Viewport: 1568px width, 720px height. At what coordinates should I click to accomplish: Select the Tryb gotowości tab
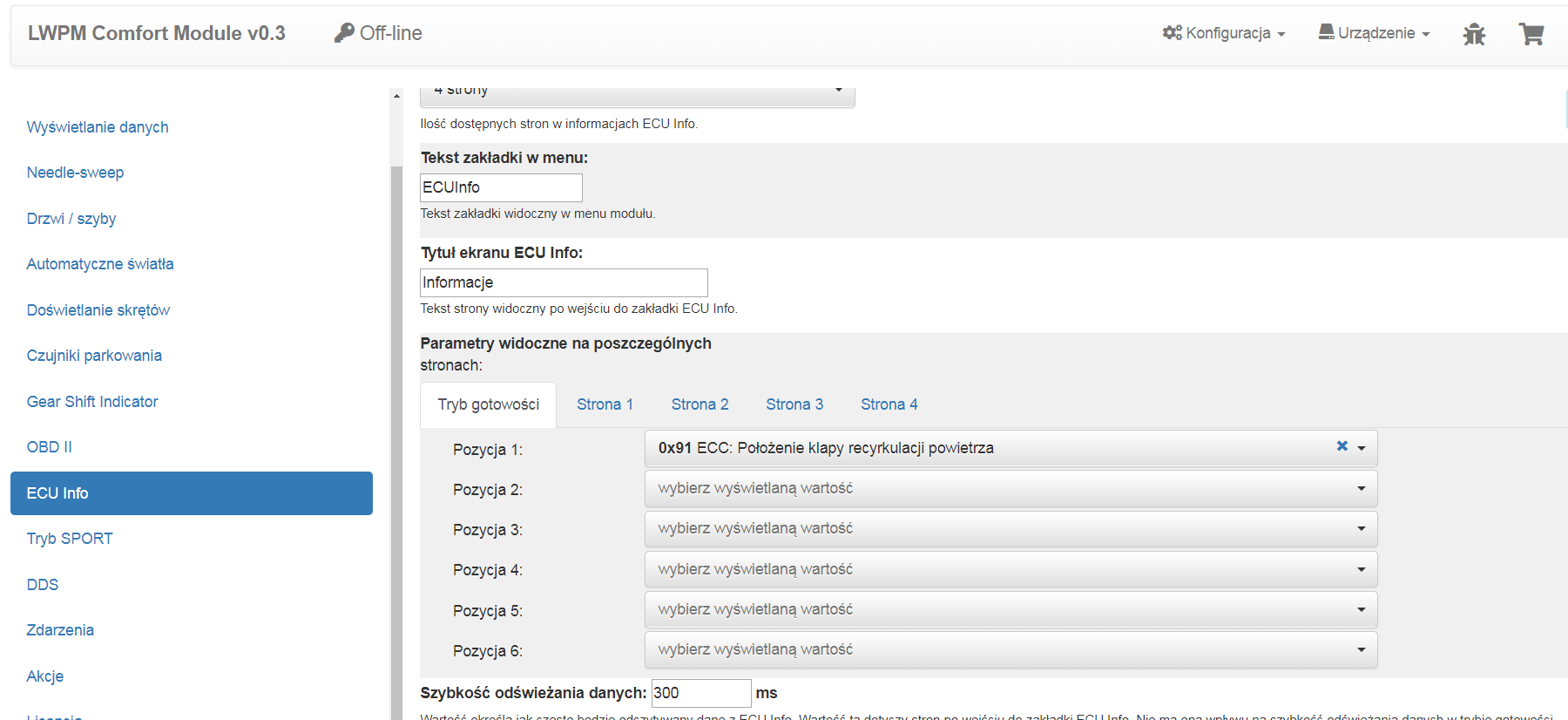[488, 404]
